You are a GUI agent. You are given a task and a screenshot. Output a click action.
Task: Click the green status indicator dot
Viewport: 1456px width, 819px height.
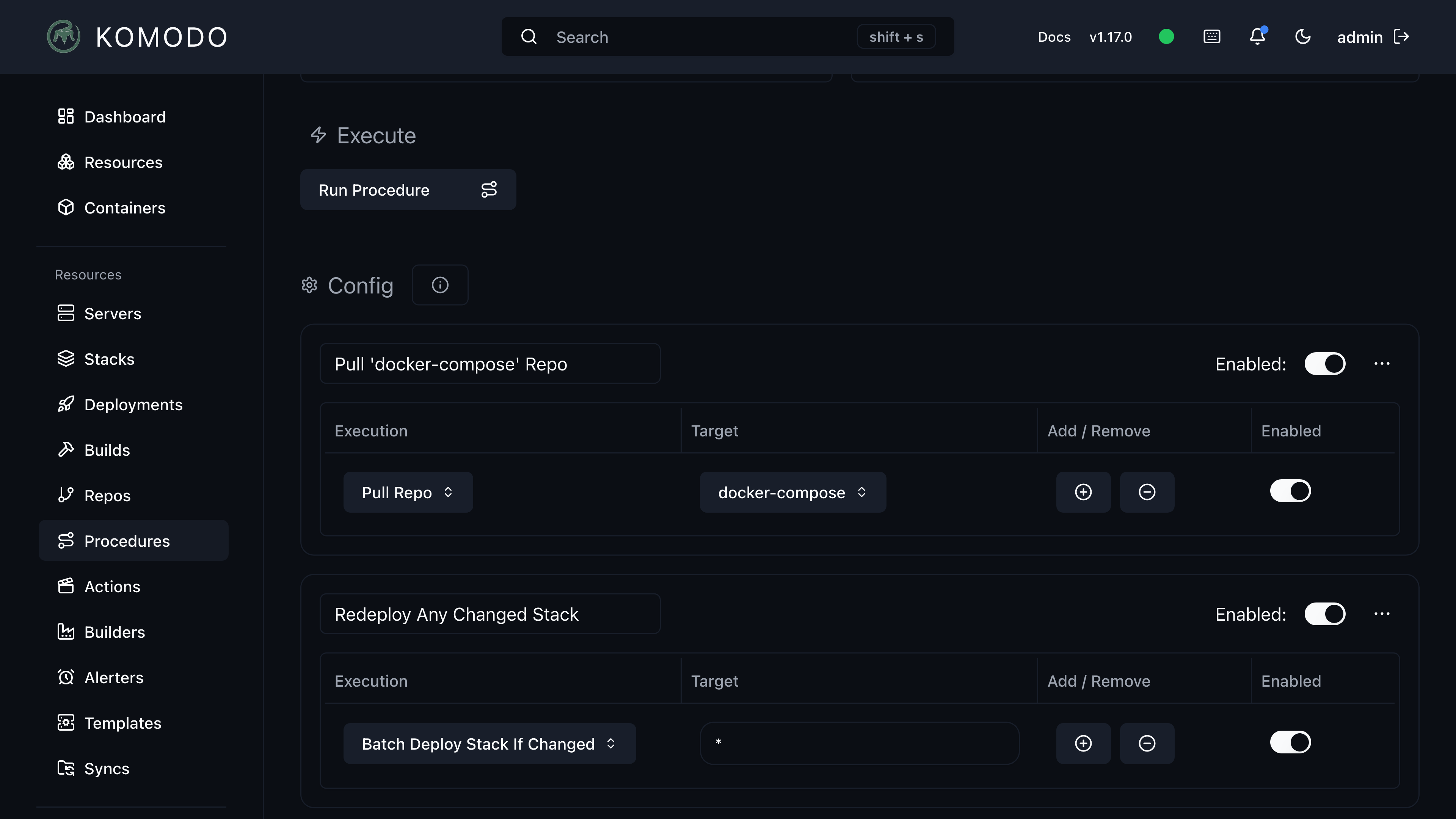[x=1166, y=37]
